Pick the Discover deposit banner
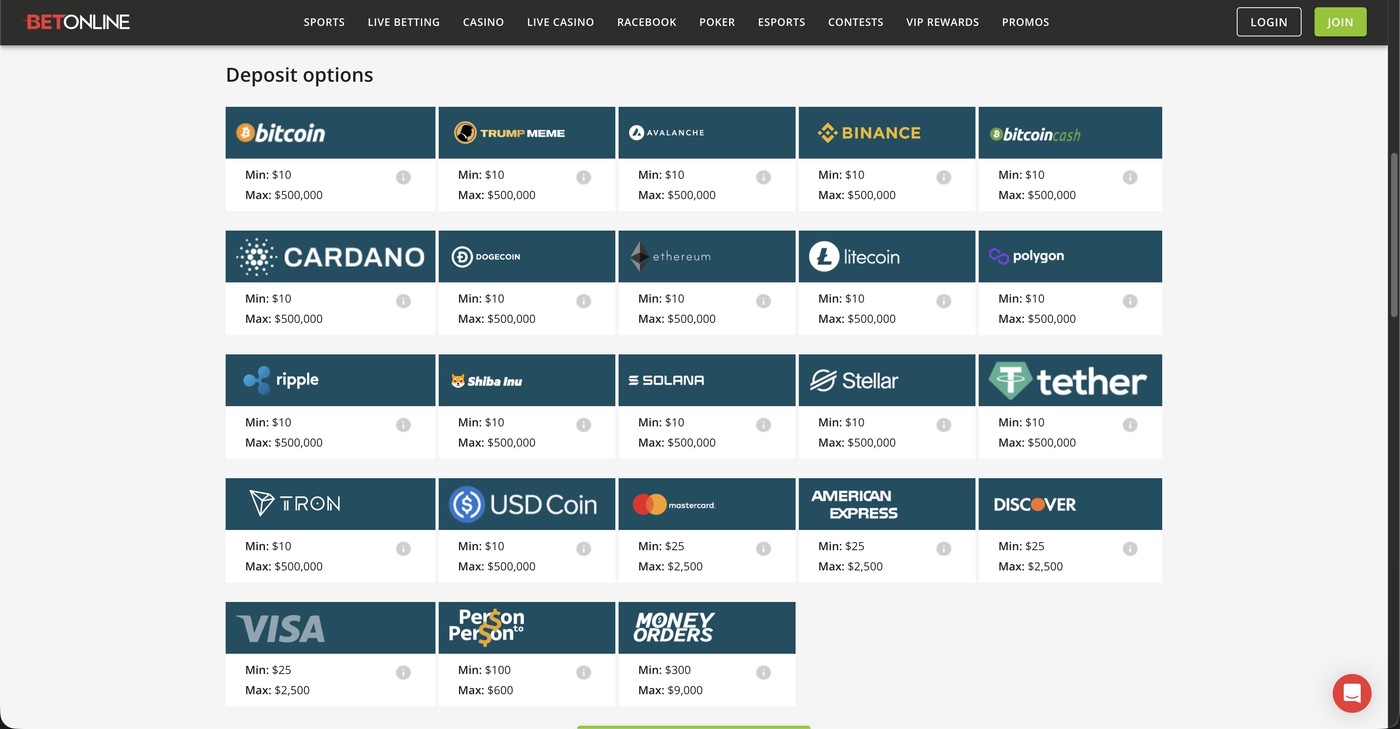The height and width of the screenshot is (729, 1400). click(1070, 505)
